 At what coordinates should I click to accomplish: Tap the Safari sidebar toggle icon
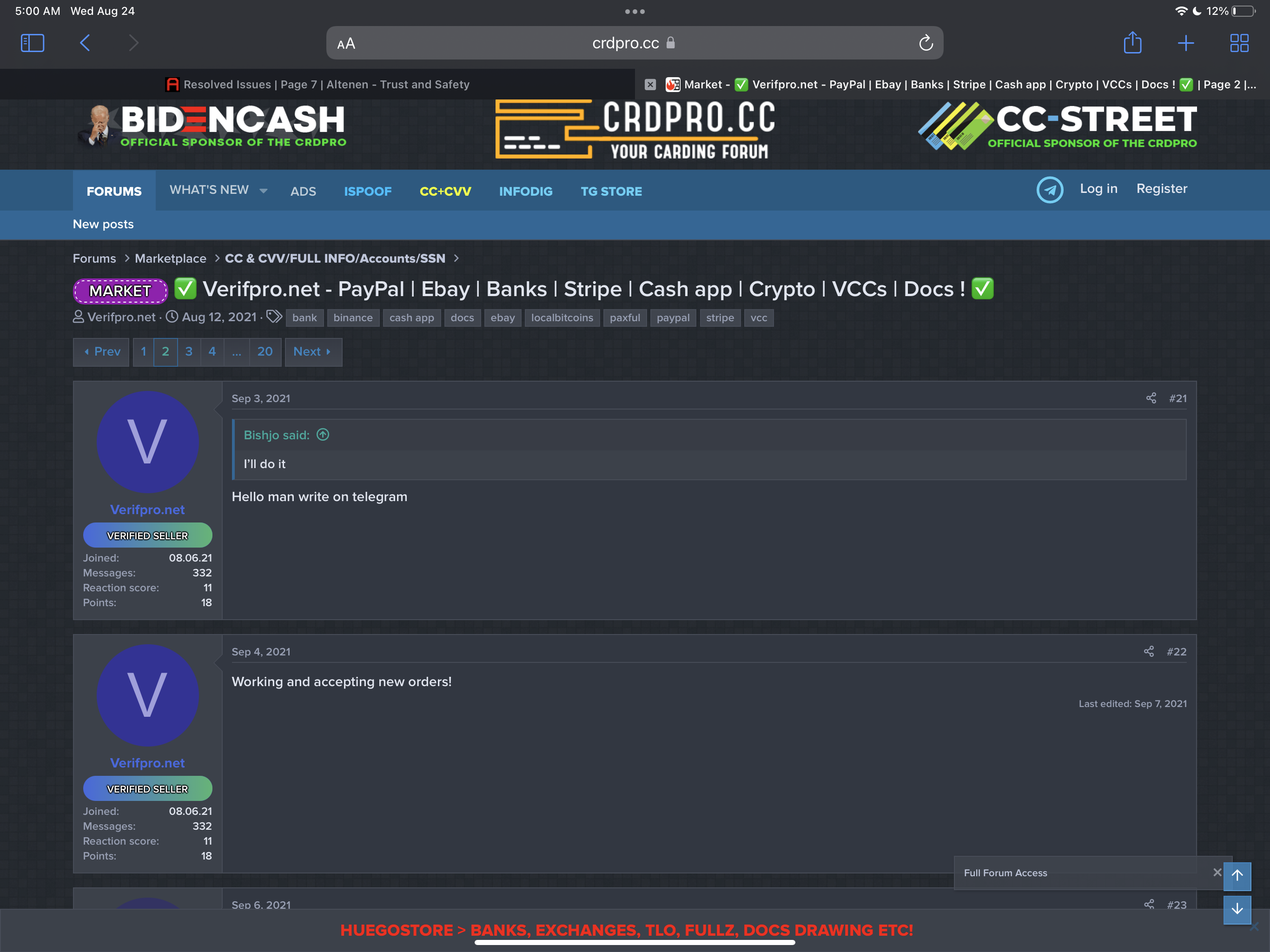(32, 43)
